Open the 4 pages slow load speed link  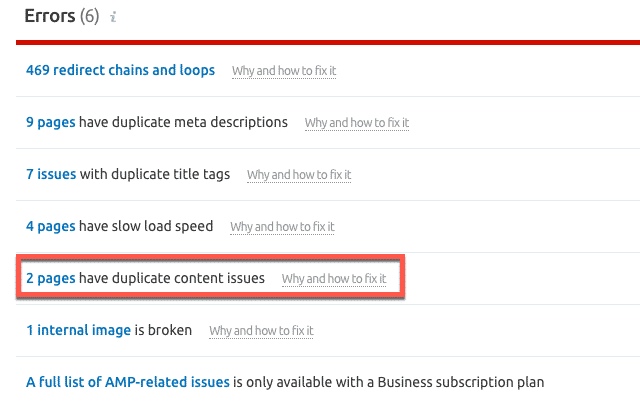click(50, 226)
